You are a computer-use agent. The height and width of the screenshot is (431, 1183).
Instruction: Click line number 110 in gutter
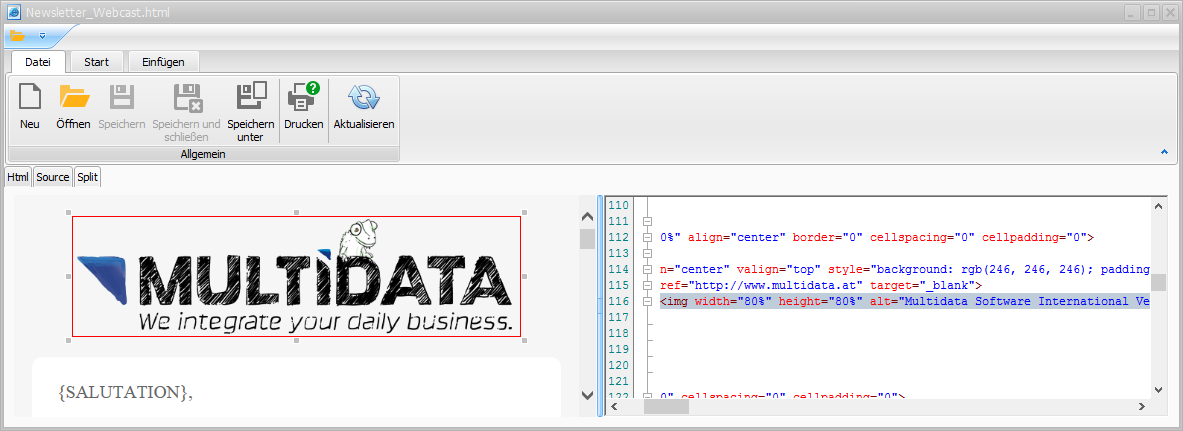coord(619,205)
